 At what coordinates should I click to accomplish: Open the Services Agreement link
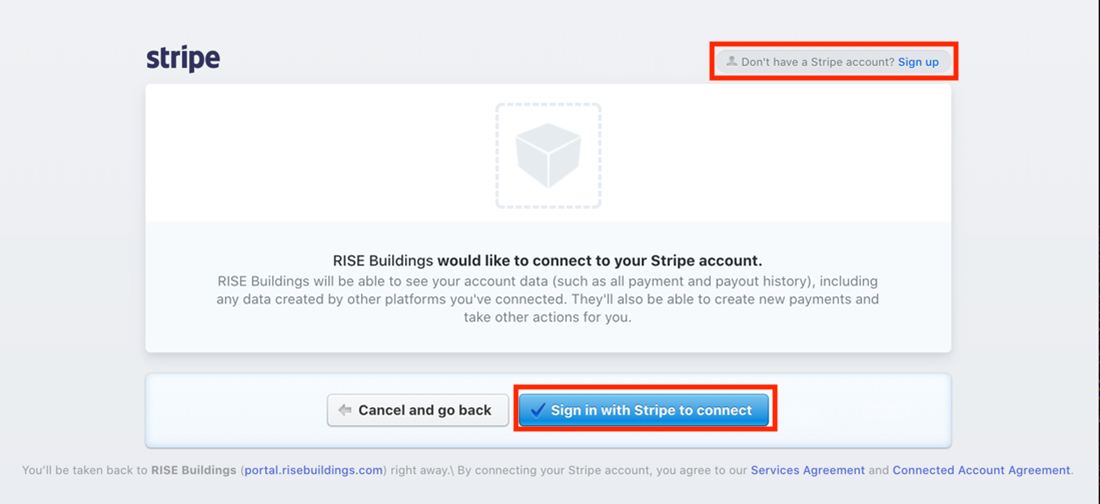click(x=807, y=470)
